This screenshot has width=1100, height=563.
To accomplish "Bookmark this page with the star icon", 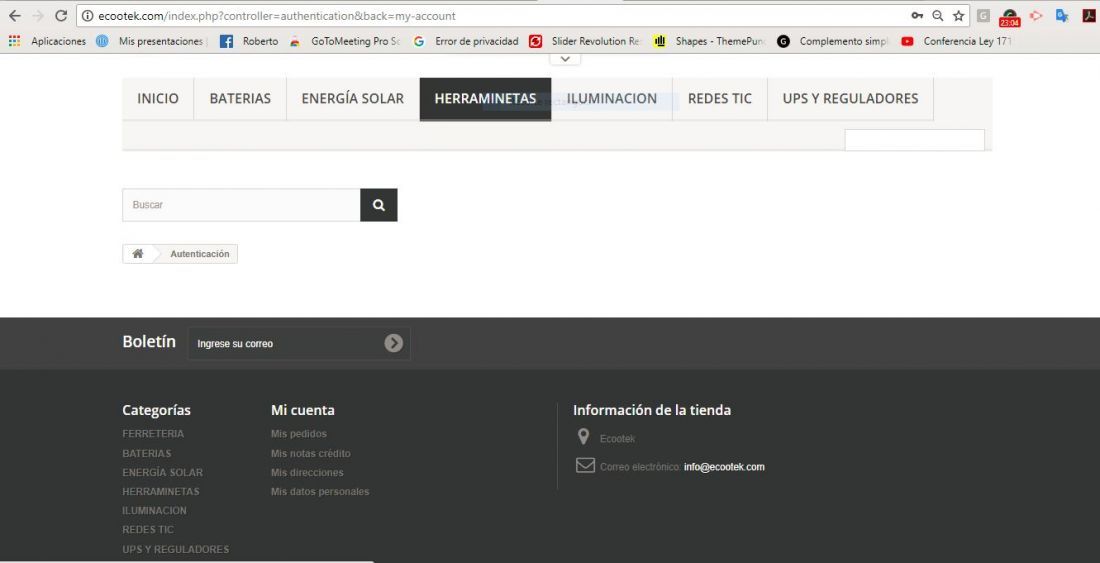I will coord(958,15).
